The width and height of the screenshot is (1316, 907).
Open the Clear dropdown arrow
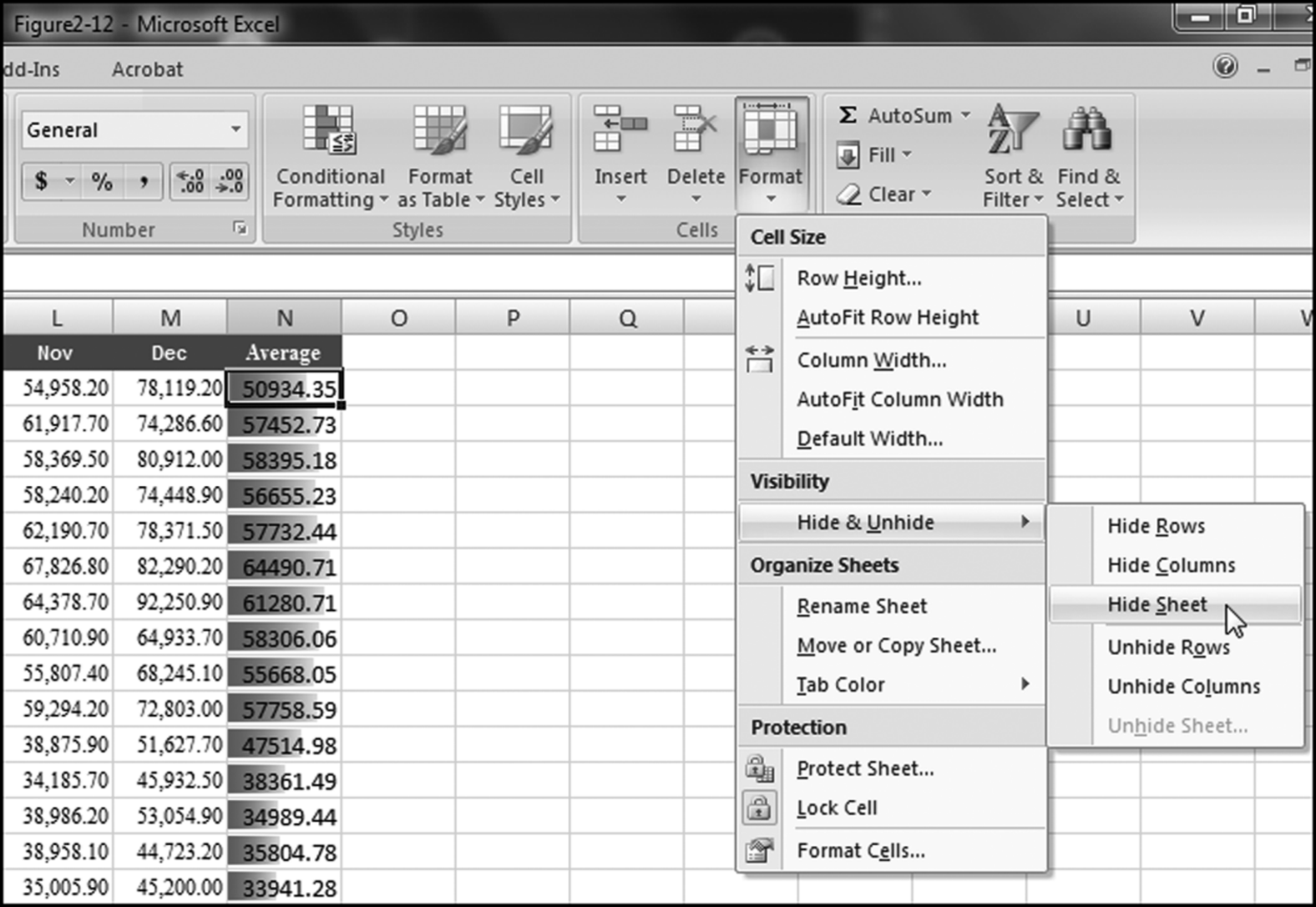tap(926, 194)
